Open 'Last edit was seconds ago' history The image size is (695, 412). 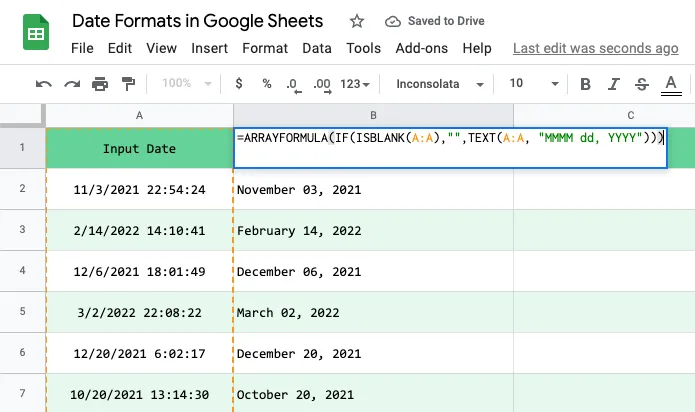coord(595,48)
